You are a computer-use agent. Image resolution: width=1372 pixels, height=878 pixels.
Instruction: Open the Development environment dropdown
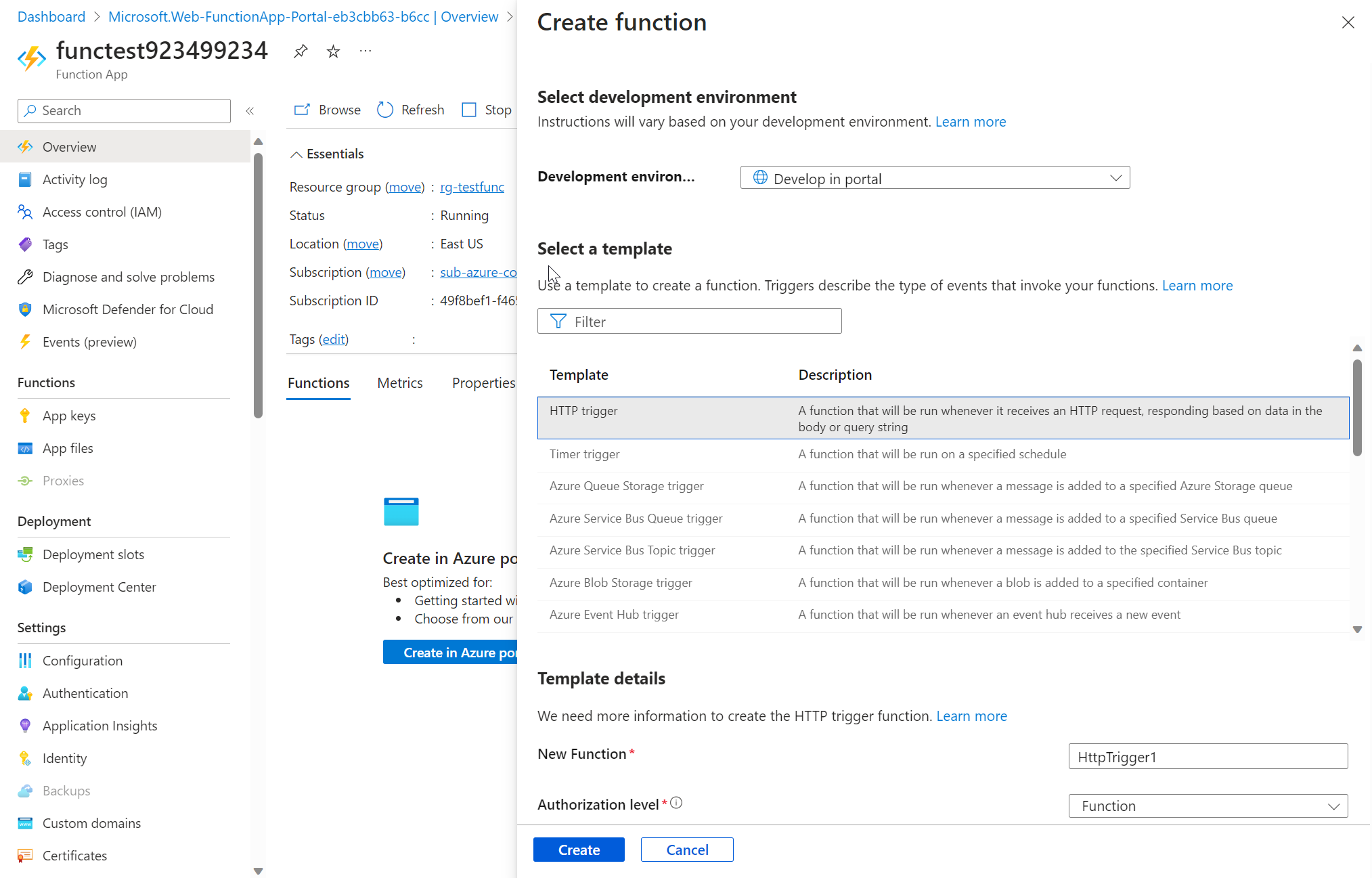click(935, 178)
